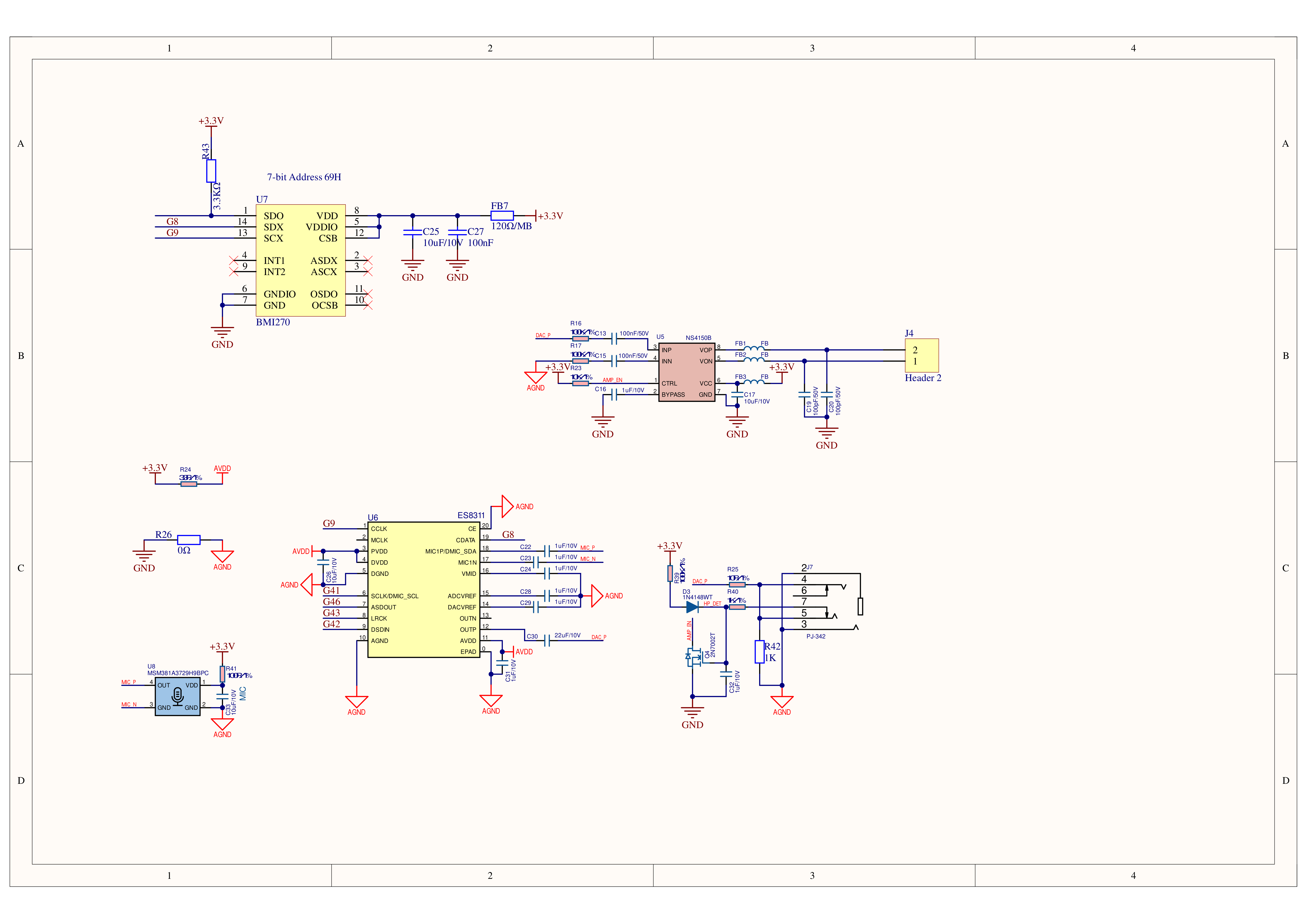Click the "1N4148WT" diode label
Screen dimensions: 1308x924
point(697,598)
